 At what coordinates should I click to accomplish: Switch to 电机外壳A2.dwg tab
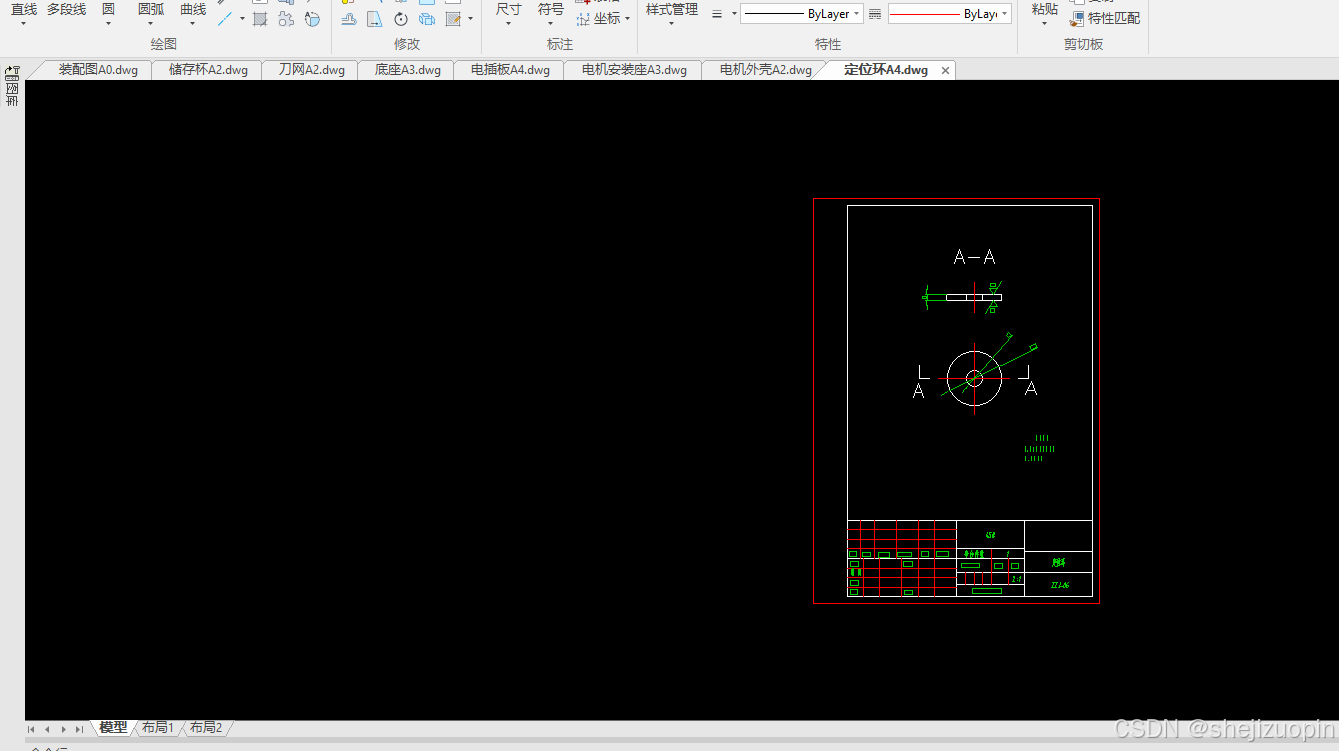766,70
